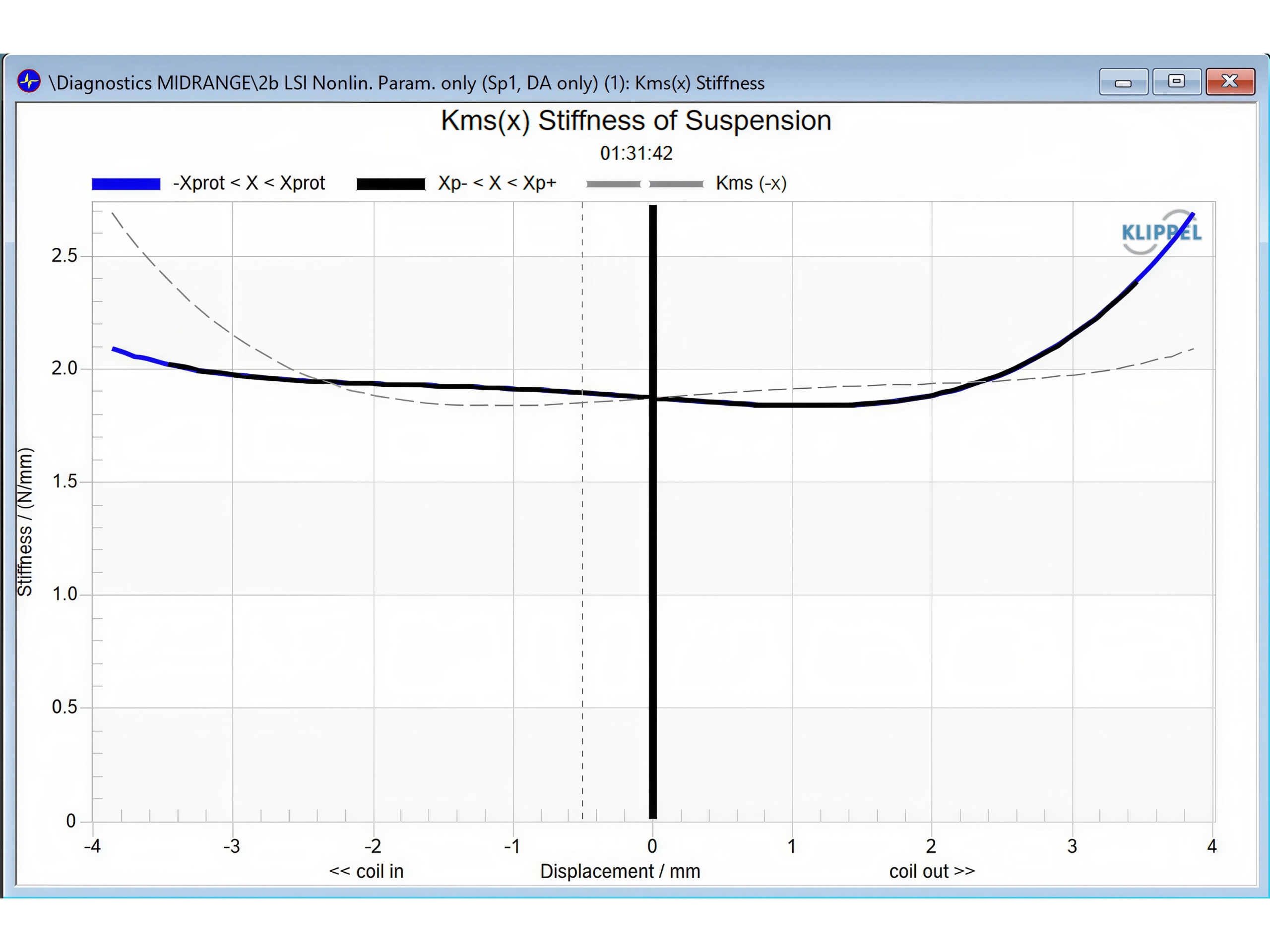The width and height of the screenshot is (1270, 952).
Task: Click the x-axis tick label -4
Action: pyautogui.click(x=92, y=846)
